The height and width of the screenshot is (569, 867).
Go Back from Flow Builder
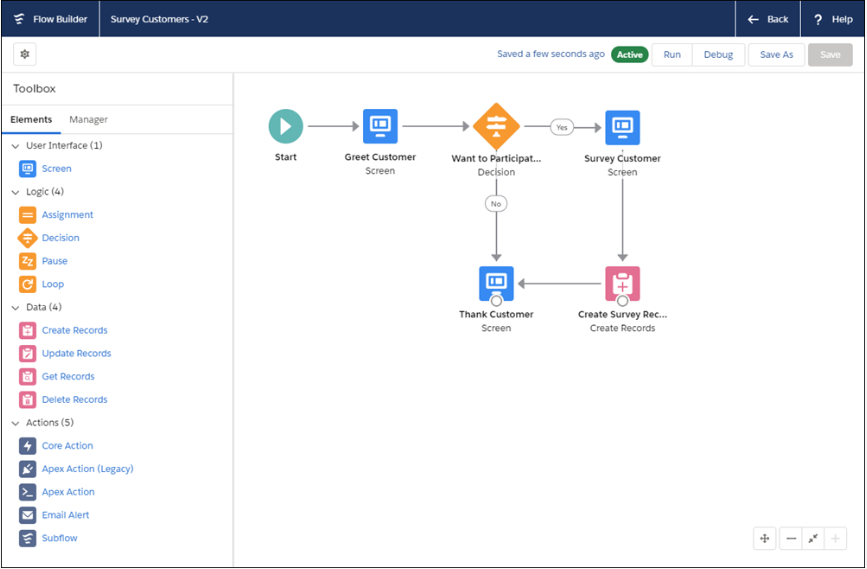click(x=768, y=19)
